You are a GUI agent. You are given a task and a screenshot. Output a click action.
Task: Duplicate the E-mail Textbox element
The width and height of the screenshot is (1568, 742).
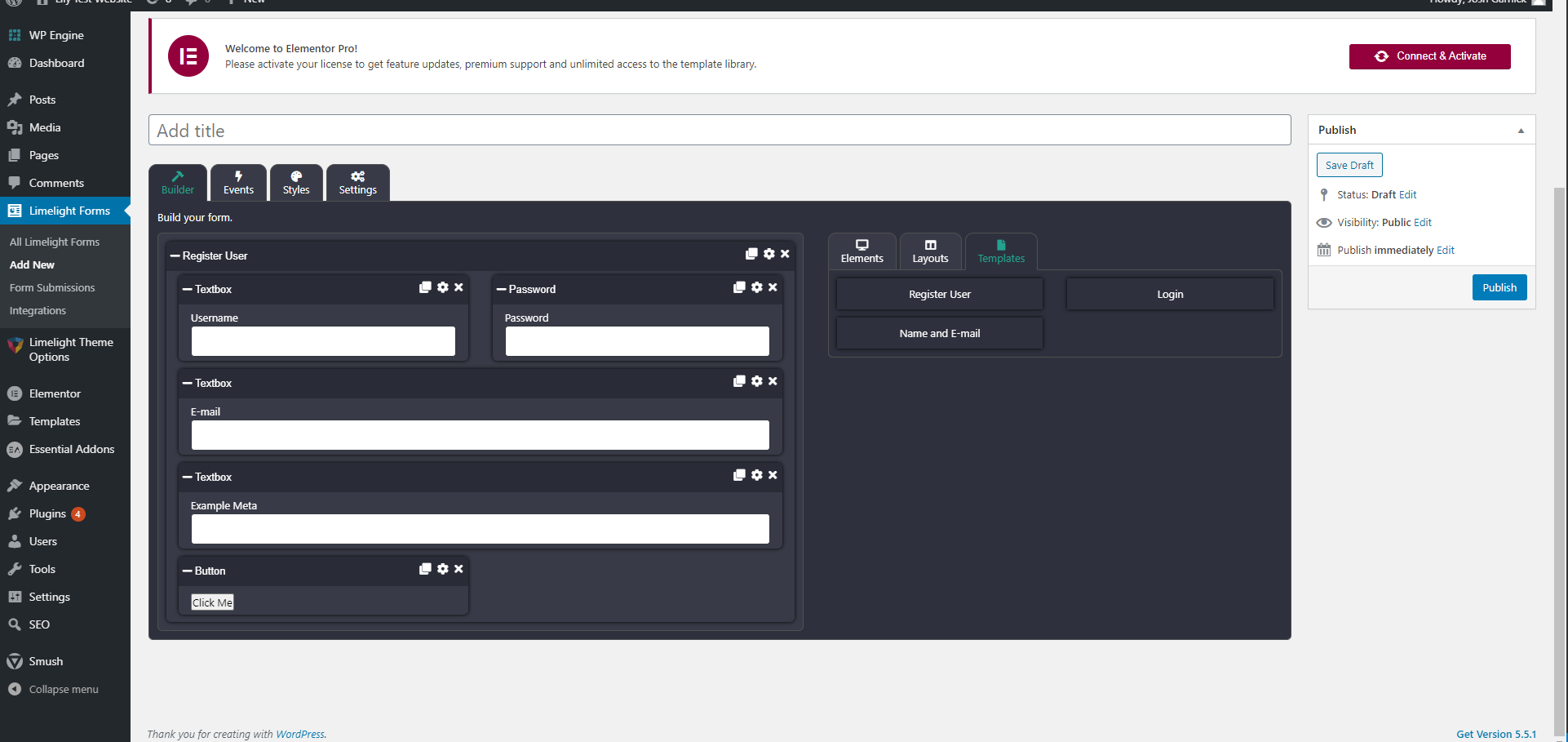coord(739,381)
